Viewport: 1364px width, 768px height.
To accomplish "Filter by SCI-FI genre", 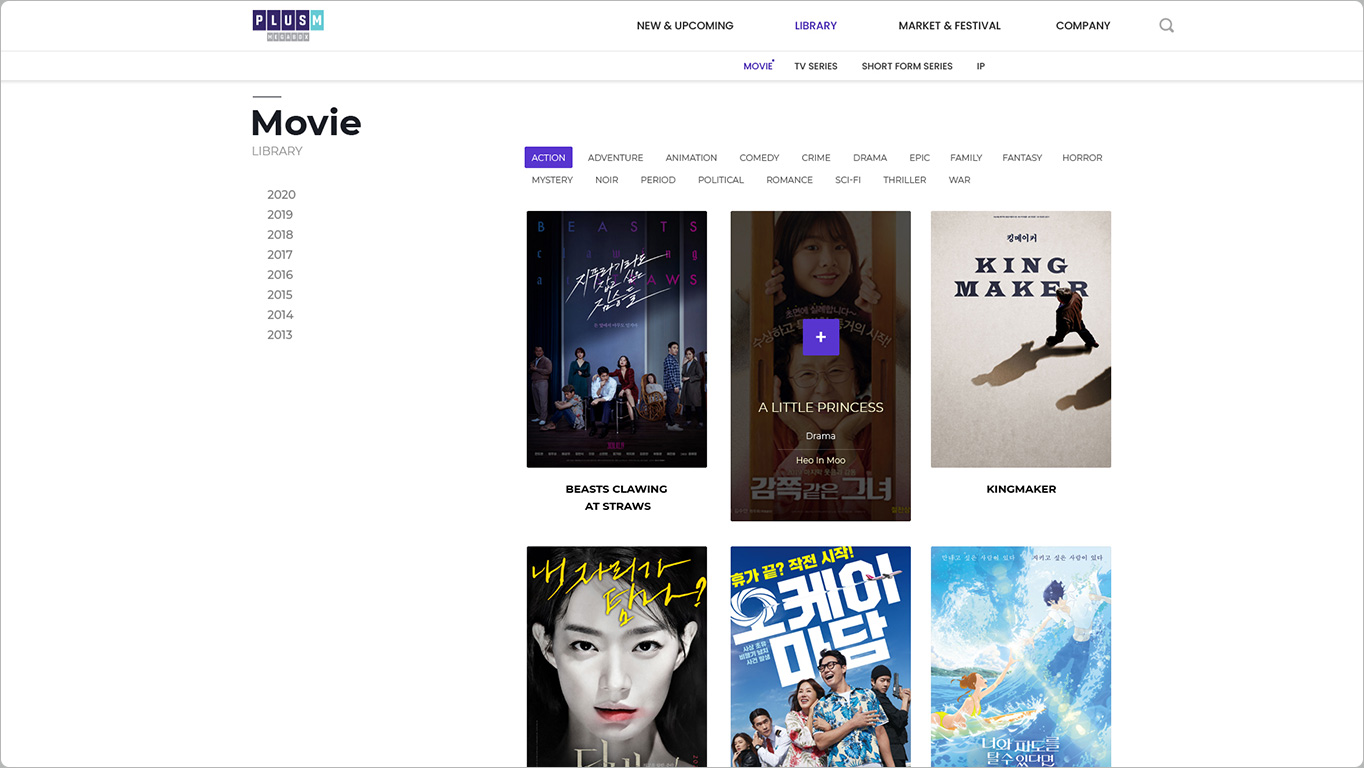I will coord(848,180).
